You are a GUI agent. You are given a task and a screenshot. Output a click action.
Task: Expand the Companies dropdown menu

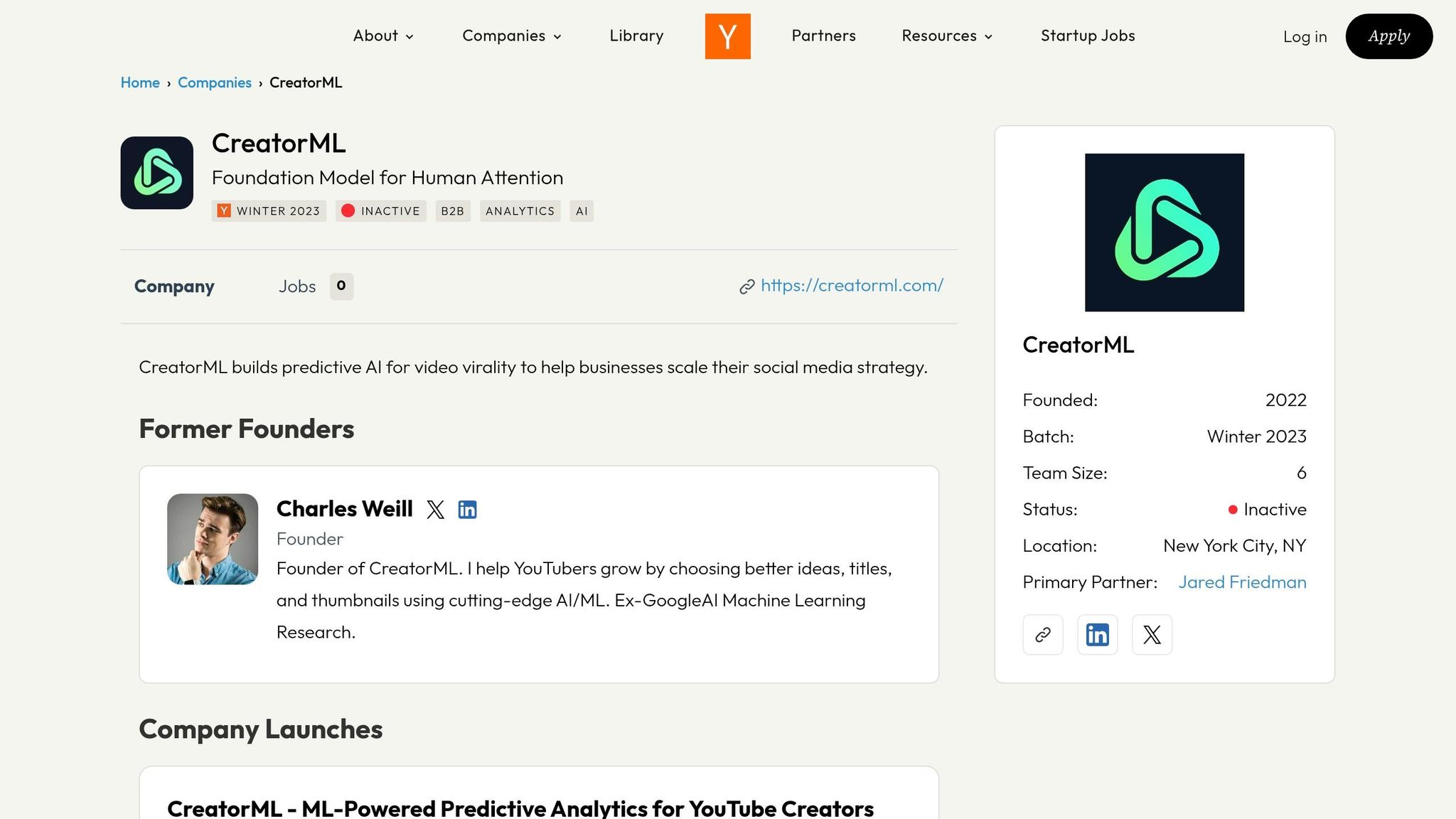(512, 36)
